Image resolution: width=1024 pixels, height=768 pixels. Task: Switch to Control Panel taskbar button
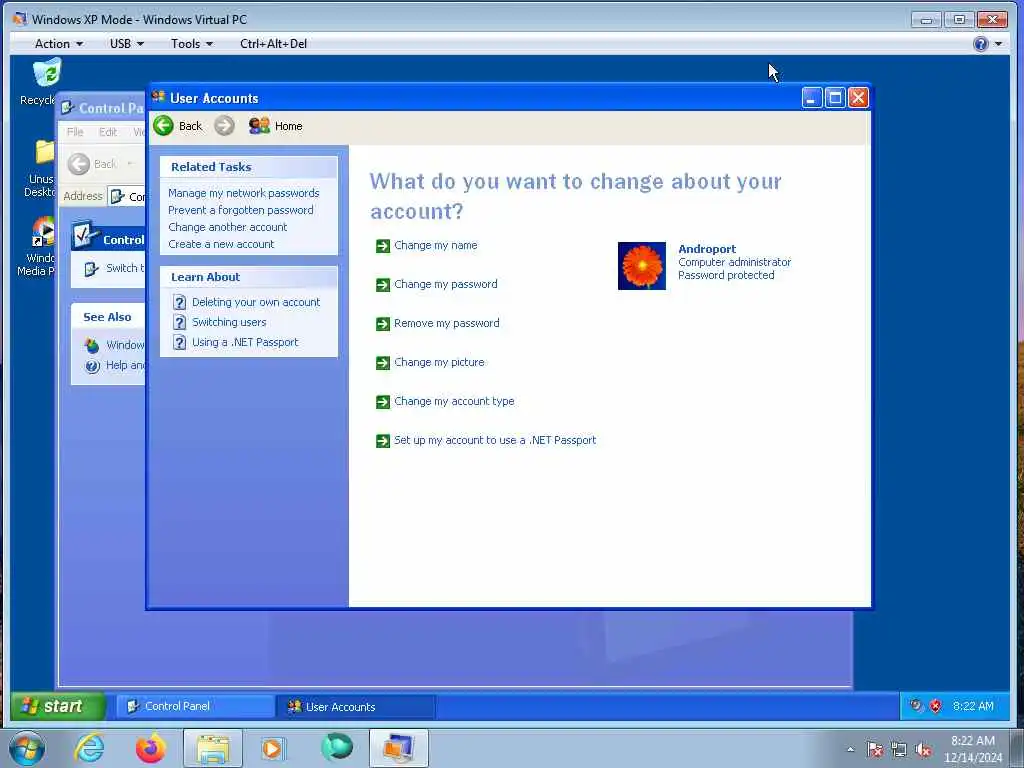pos(195,706)
